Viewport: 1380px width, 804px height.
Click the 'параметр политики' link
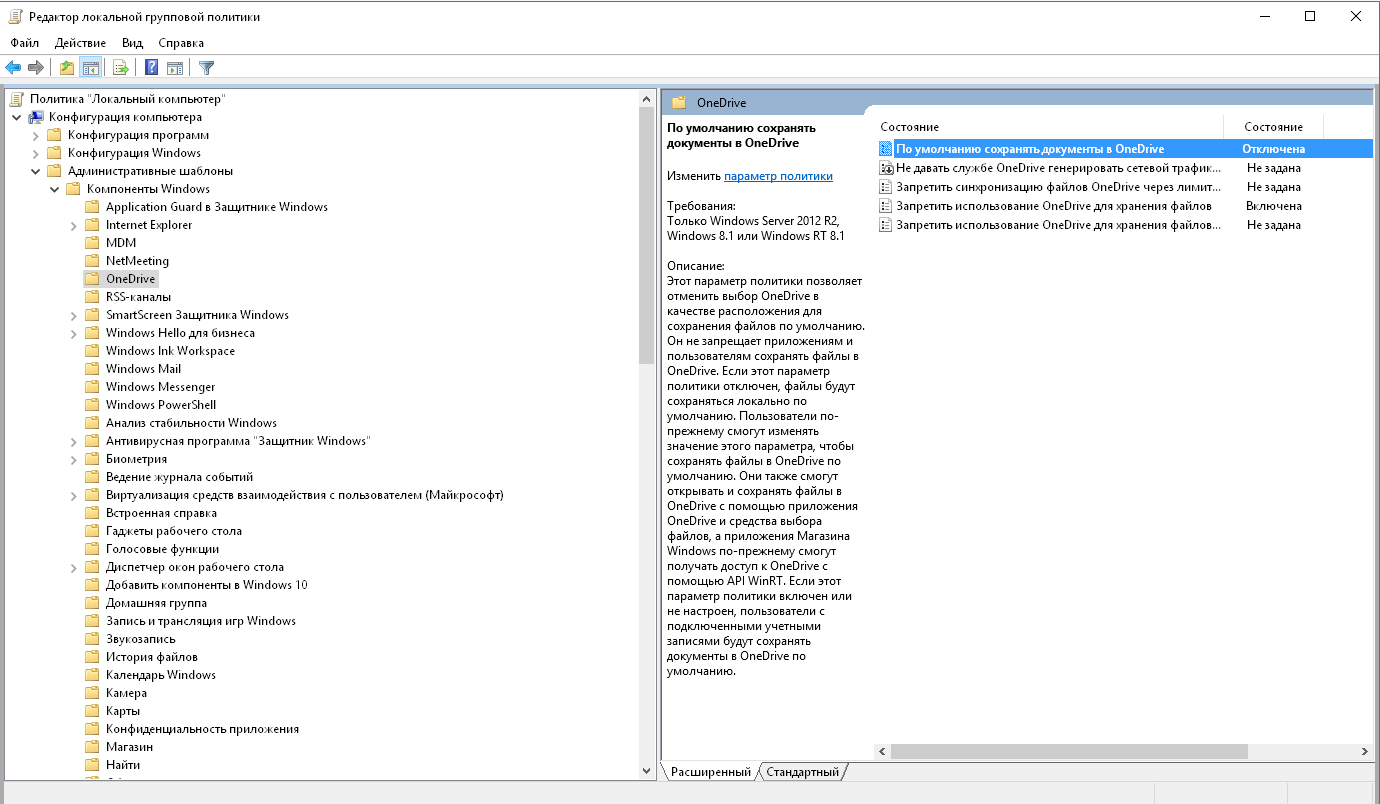tap(778, 175)
